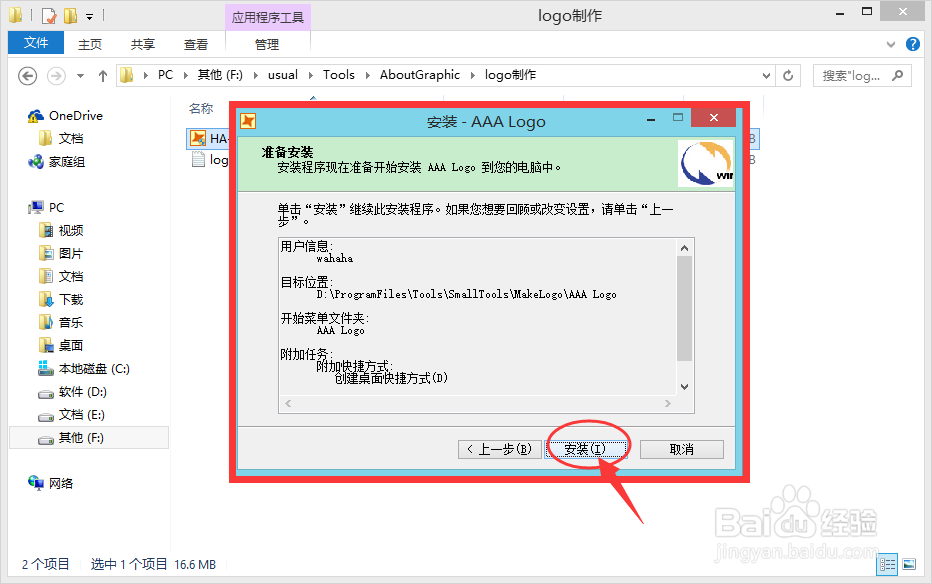The image size is (932, 584).
Task: Click scroll down arrow in install summary
Action: (x=685, y=387)
